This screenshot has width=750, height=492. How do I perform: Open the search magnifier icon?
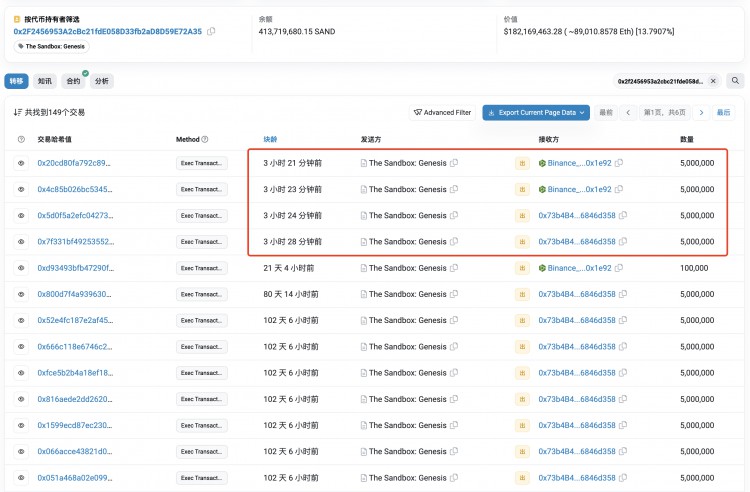coord(735,81)
